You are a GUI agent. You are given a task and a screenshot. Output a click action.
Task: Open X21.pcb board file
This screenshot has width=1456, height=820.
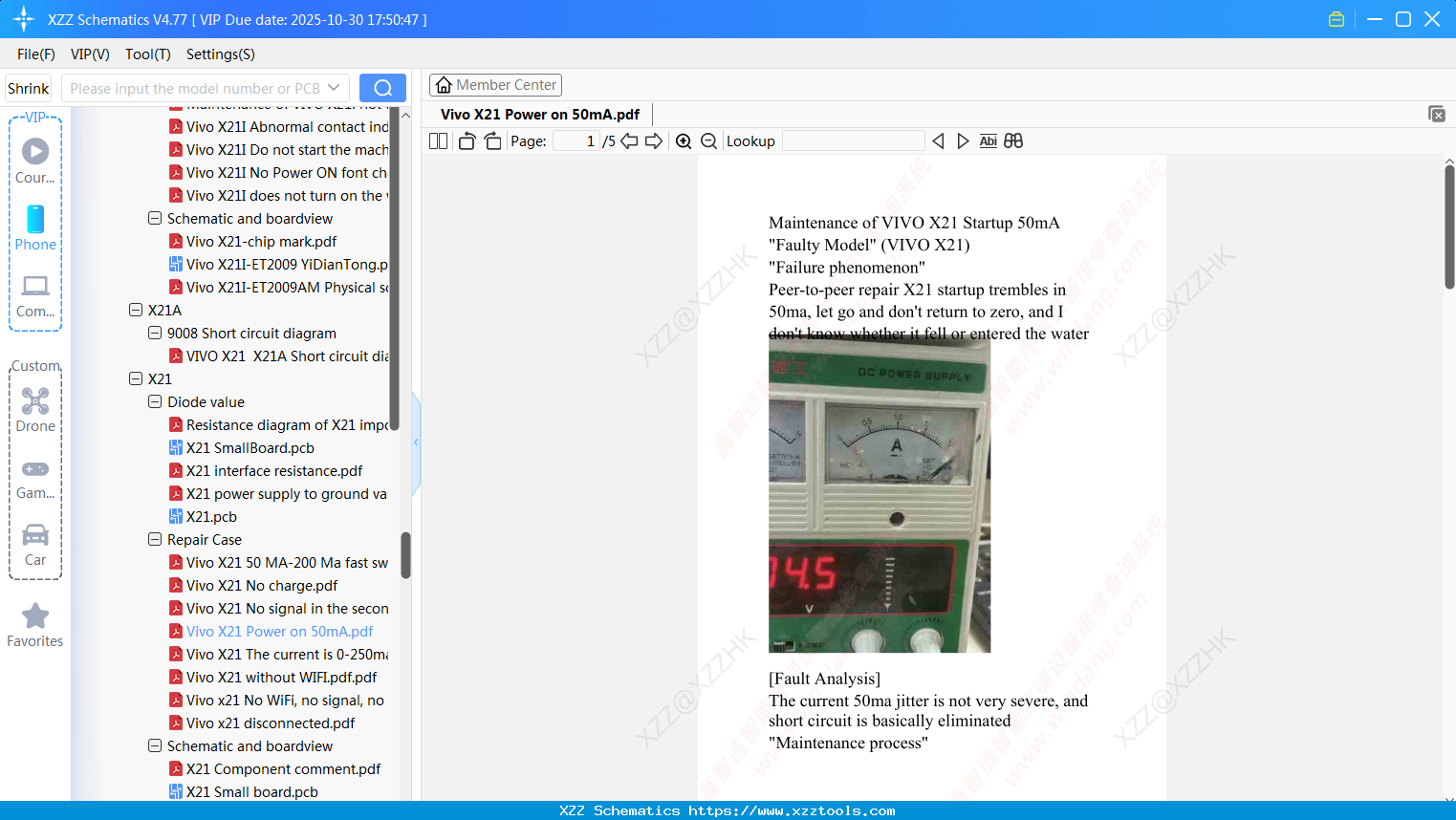click(x=203, y=516)
